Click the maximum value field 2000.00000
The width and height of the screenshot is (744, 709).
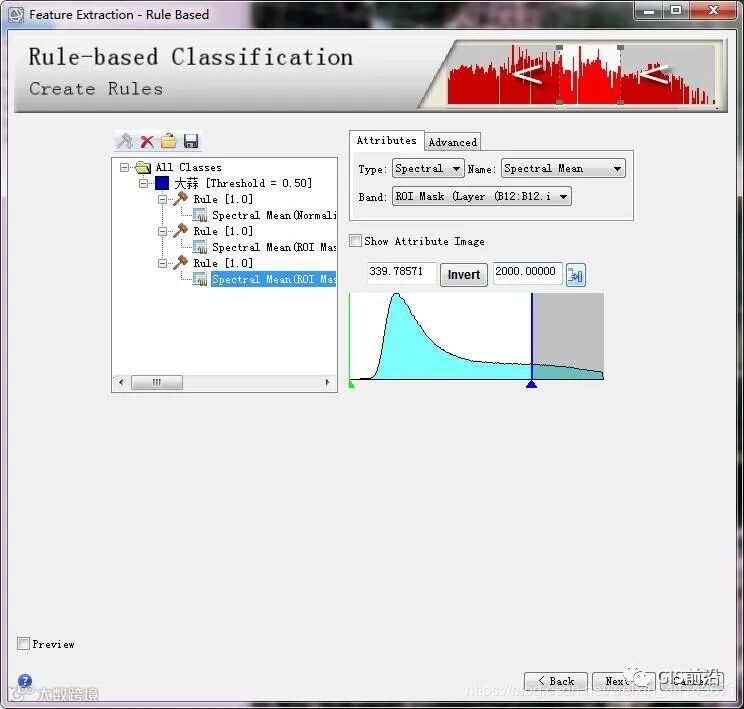point(528,272)
